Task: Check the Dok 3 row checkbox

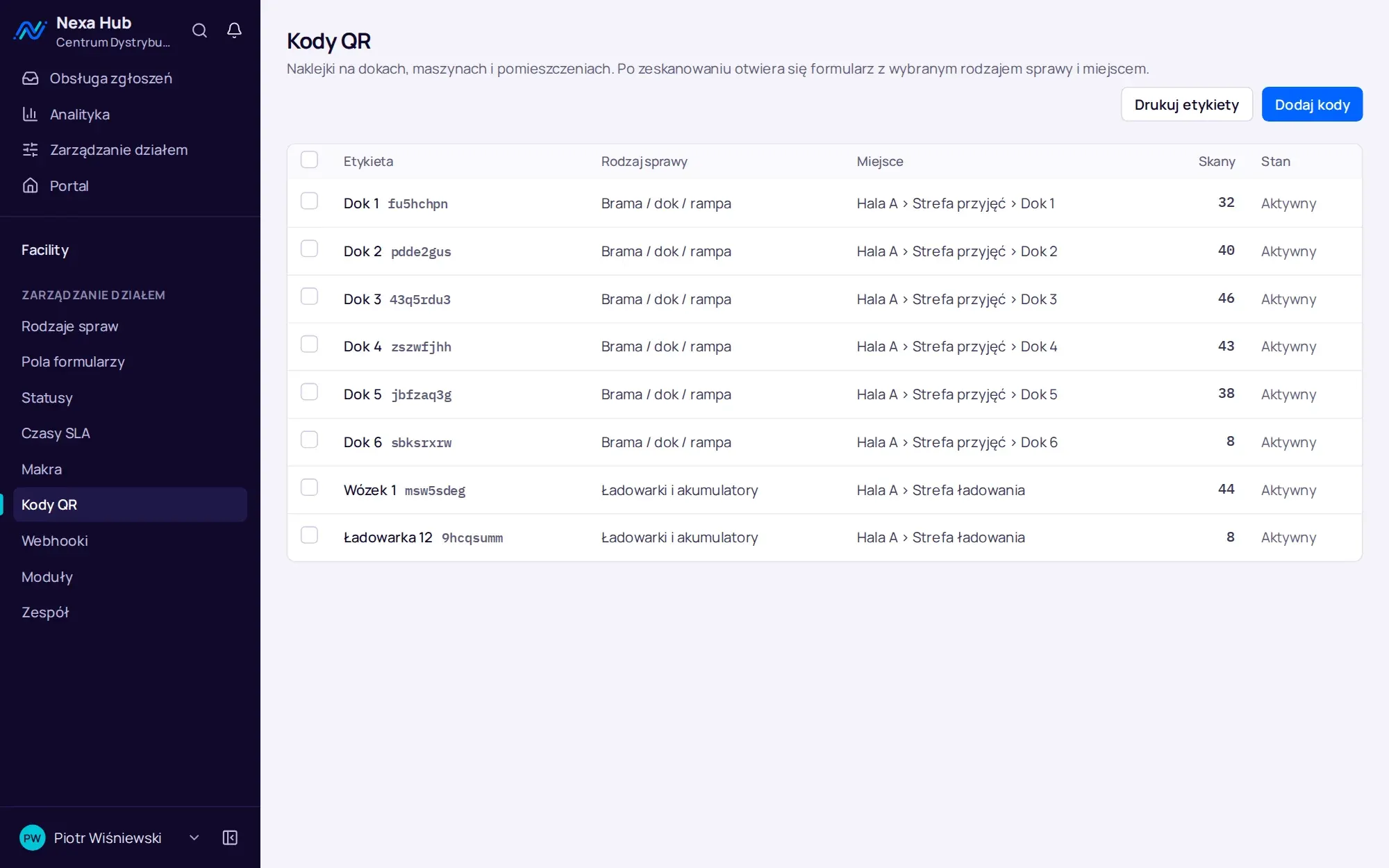Action: click(309, 297)
